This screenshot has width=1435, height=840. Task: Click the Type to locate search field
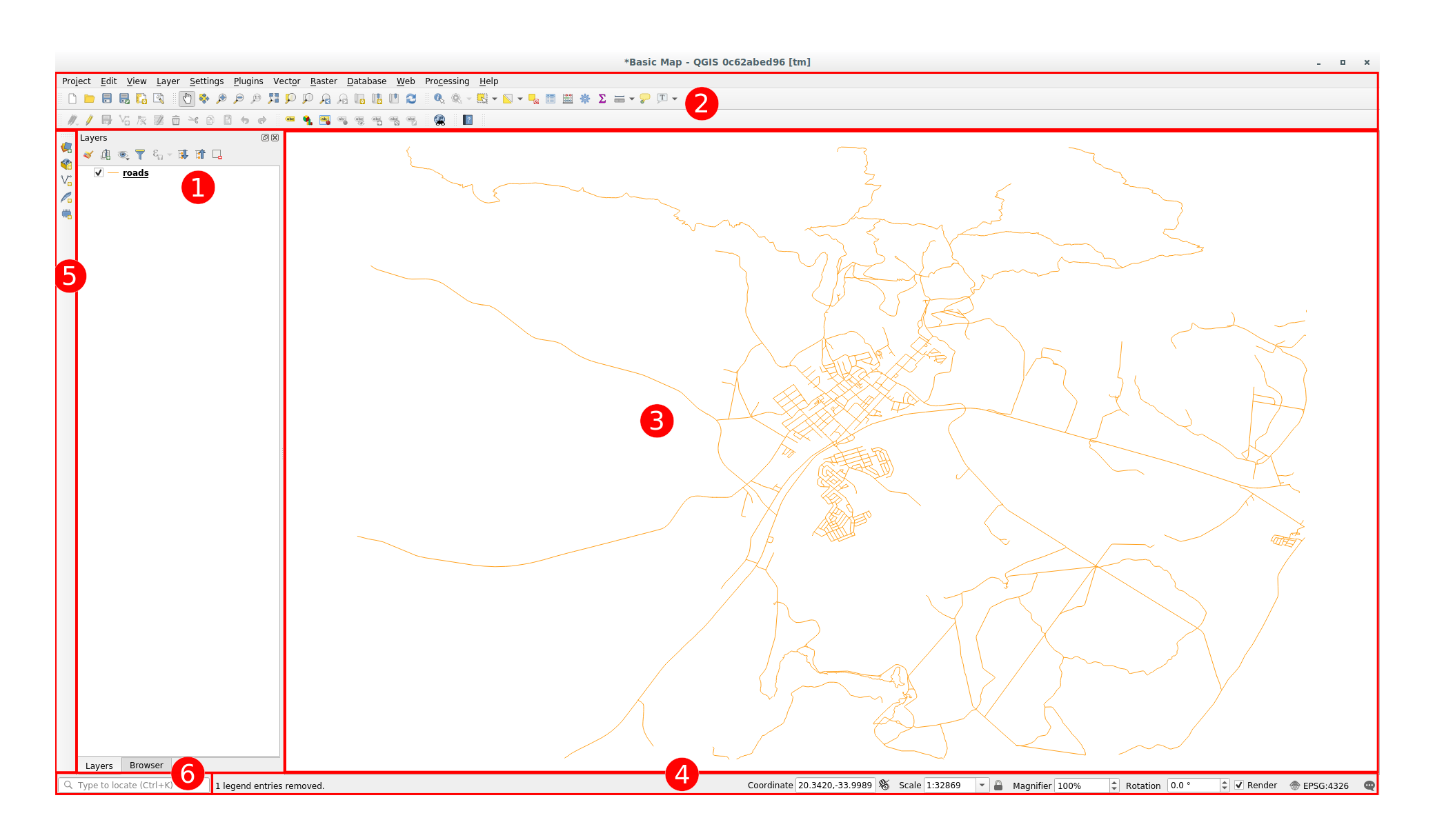point(124,785)
